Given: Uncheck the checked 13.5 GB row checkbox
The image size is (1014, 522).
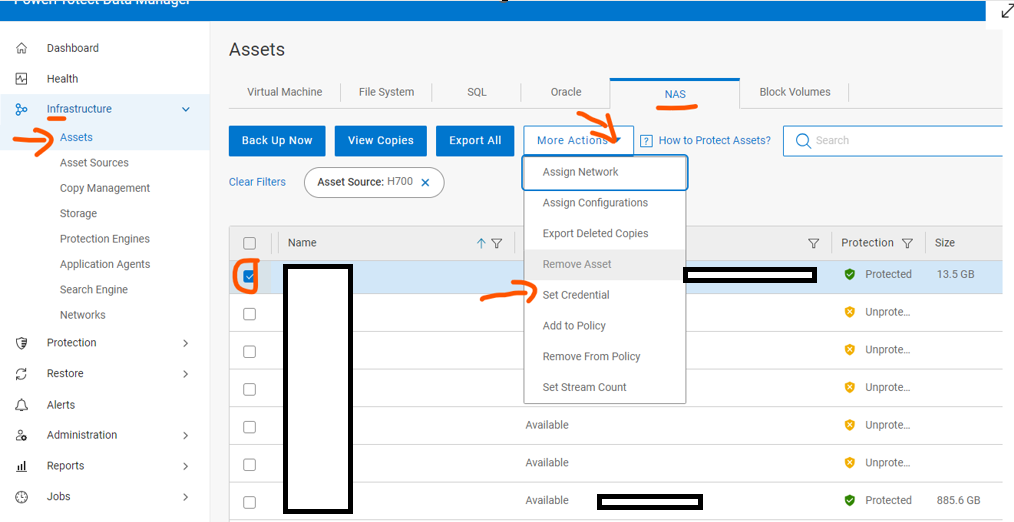Looking at the screenshot, I should [x=250, y=277].
